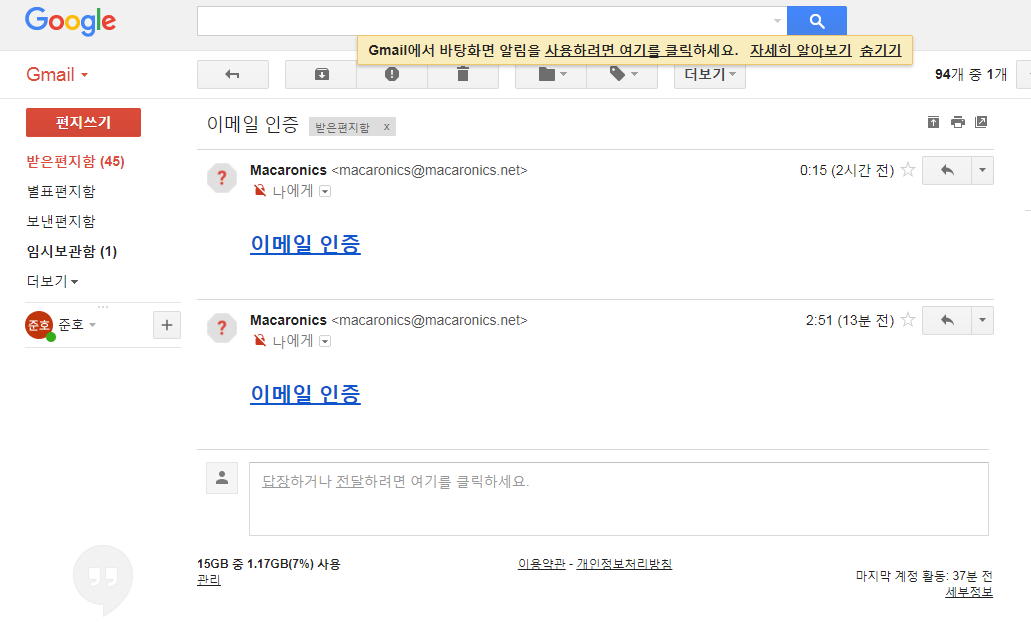Reply to the 2:51 message
Image resolution: width=1031 pixels, height=622 pixels.
(x=947, y=320)
